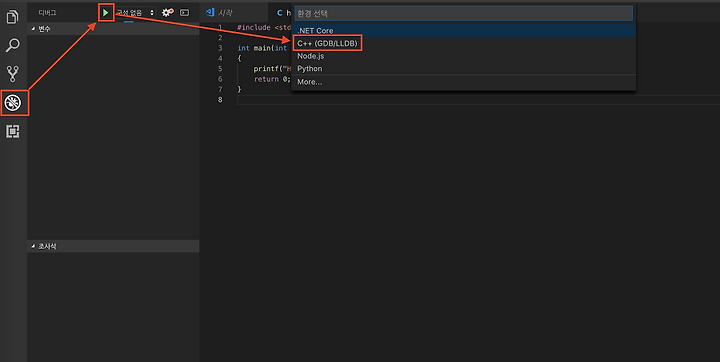Open debug configuration dropdown 구성 없음

(135, 13)
